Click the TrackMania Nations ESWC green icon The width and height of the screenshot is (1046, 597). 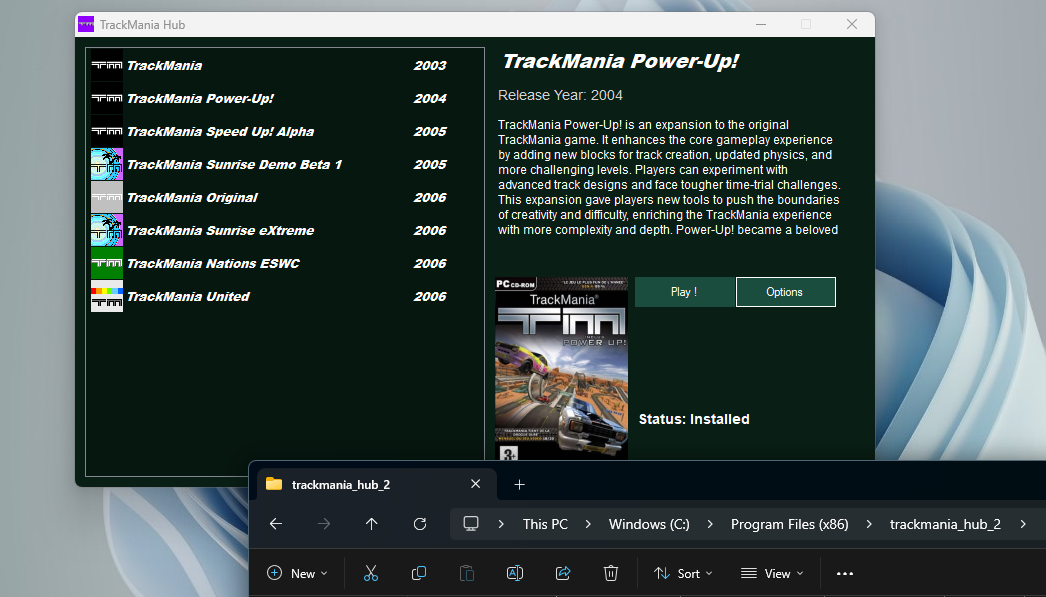coord(106,263)
